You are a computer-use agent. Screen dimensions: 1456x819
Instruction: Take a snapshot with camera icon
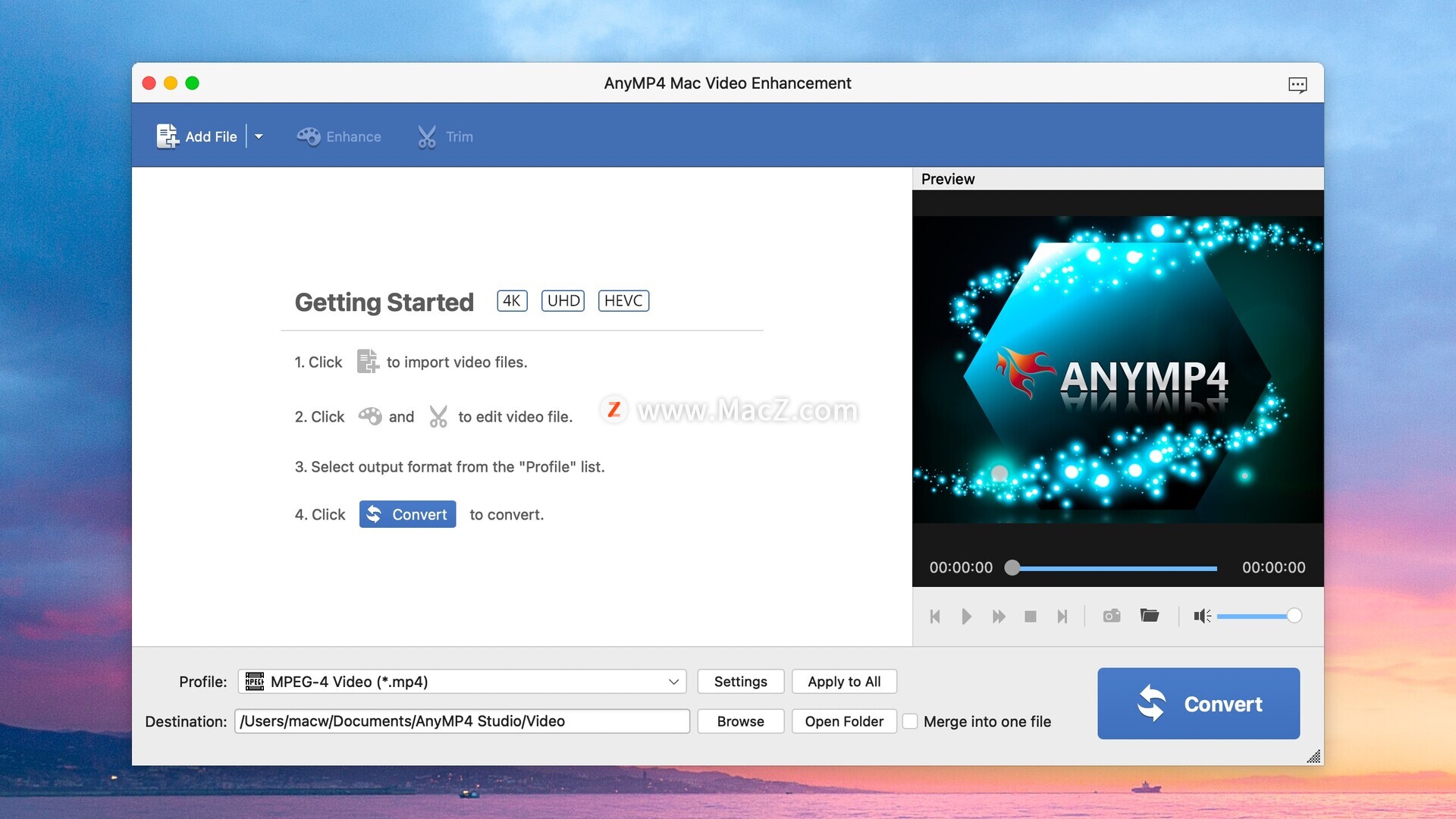pyautogui.click(x=1112, y=616)
